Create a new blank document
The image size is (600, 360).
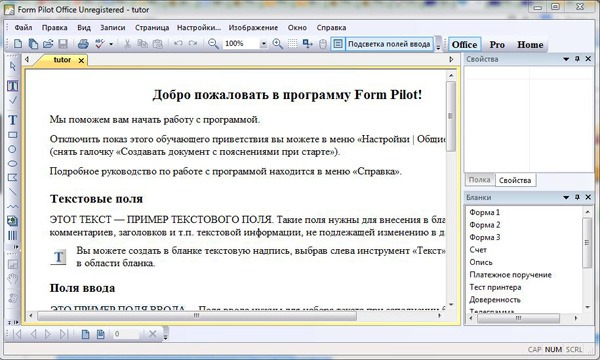coord(18,44)
